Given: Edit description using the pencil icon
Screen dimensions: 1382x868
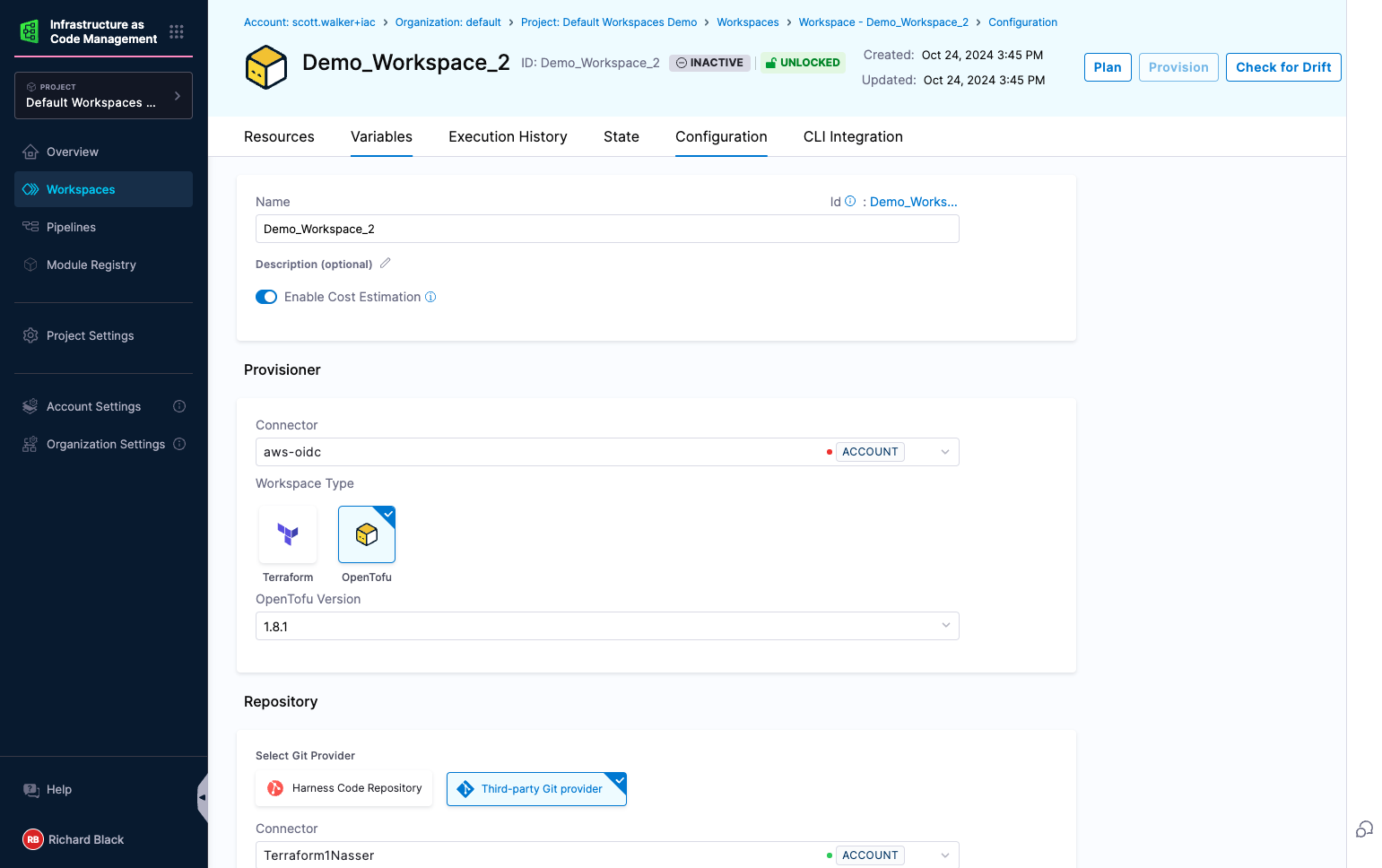Looking at the screenshot, I should [x=386, y=263].
